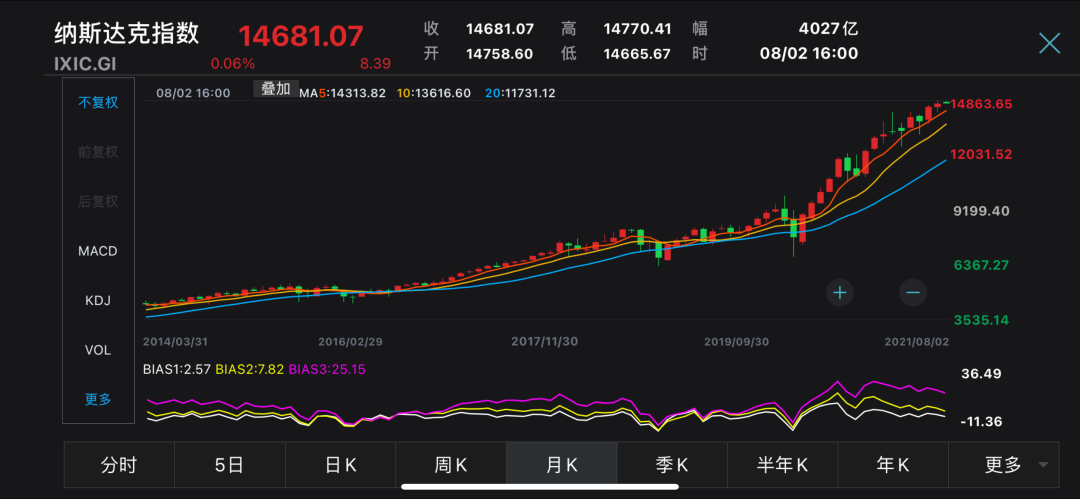Tap the 2016/02/29 date axis label
The image size is (1080, 499).
click(351, 341)
